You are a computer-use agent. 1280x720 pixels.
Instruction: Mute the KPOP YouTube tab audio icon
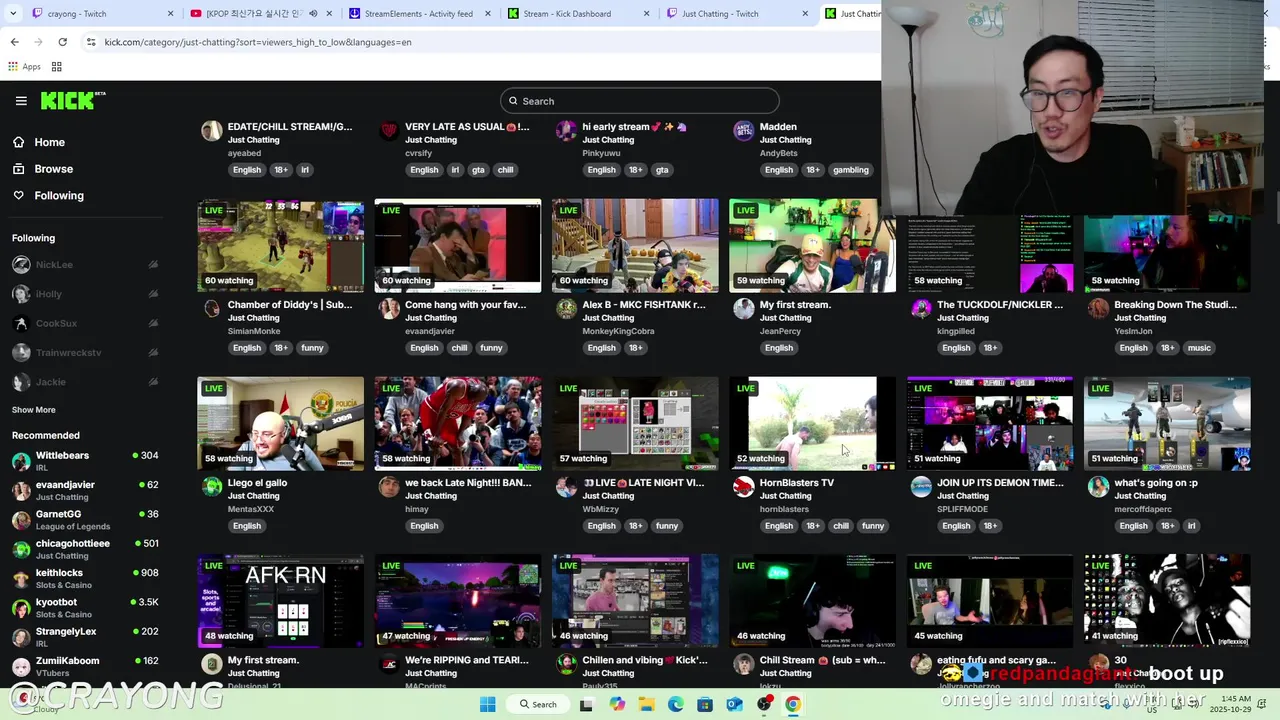pyautogui.click(x=313, y=14)
